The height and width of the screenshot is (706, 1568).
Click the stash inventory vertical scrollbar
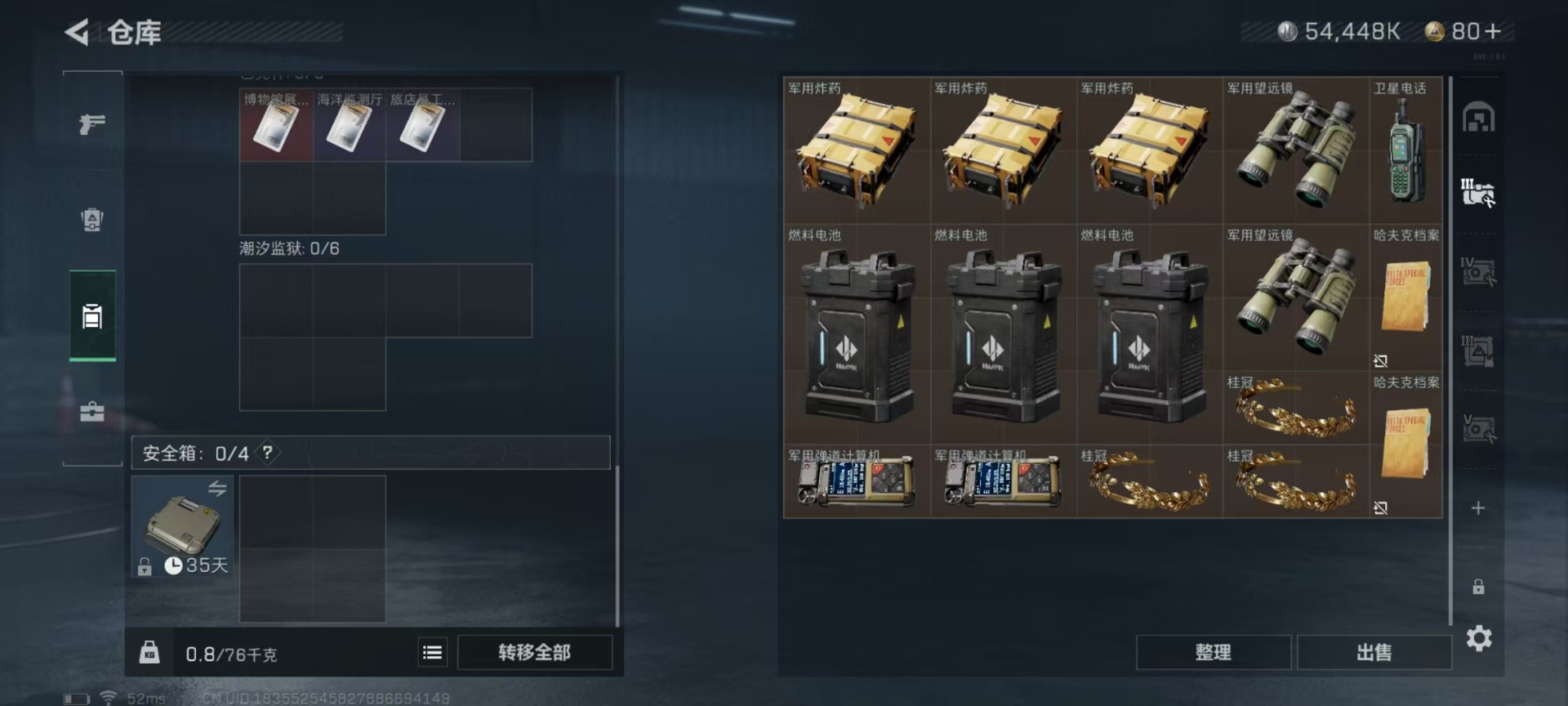(1450, 351)
